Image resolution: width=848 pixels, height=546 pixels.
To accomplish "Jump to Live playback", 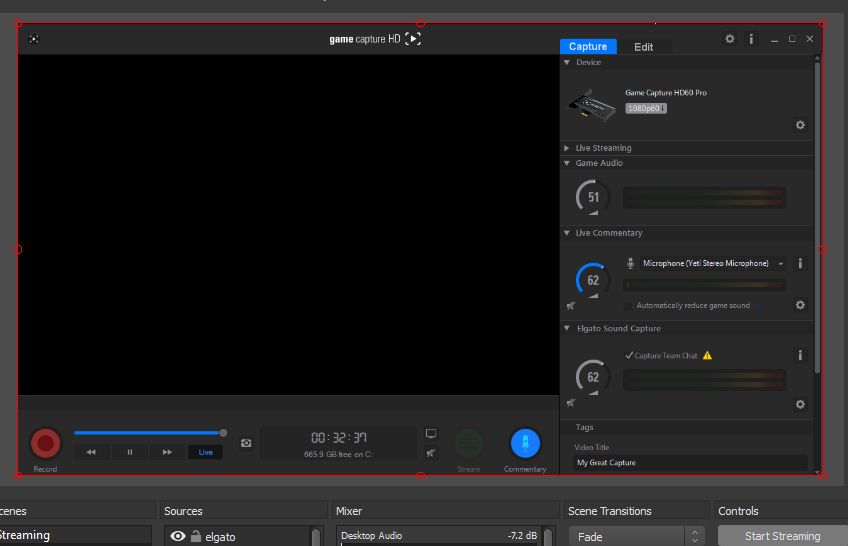I will click(x=206, y=452).
